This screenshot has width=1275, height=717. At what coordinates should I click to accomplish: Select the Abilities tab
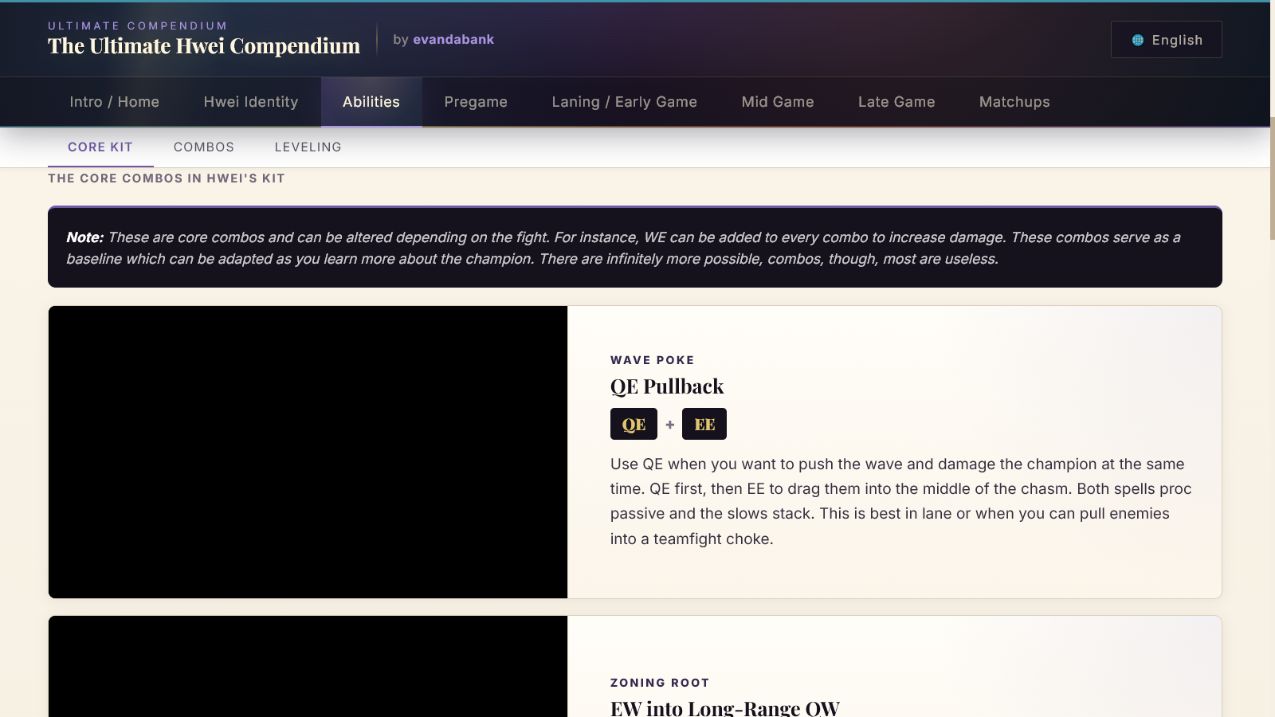click(x=371, y=102)
